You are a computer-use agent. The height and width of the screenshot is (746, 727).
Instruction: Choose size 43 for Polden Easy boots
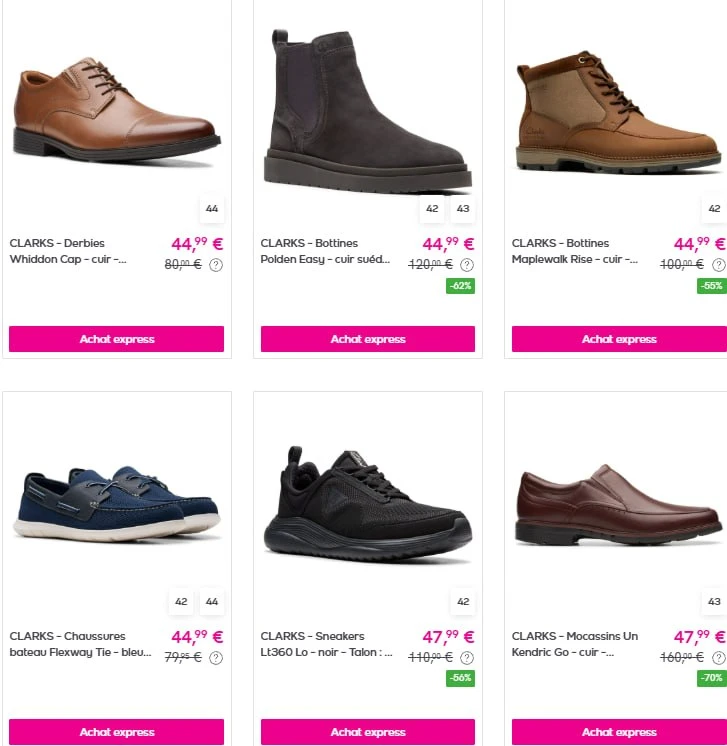463,208
